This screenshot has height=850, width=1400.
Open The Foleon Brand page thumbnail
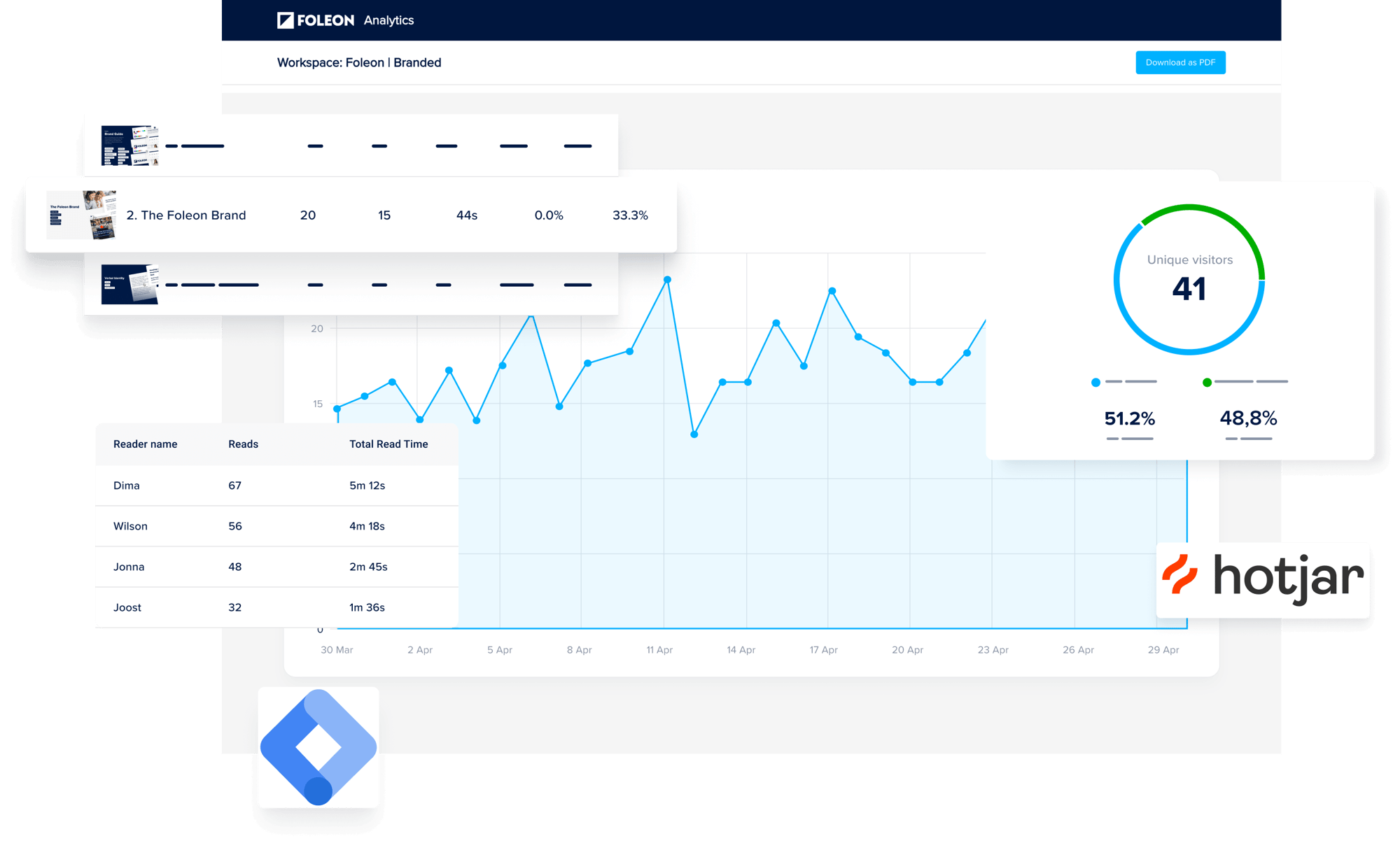83,215
